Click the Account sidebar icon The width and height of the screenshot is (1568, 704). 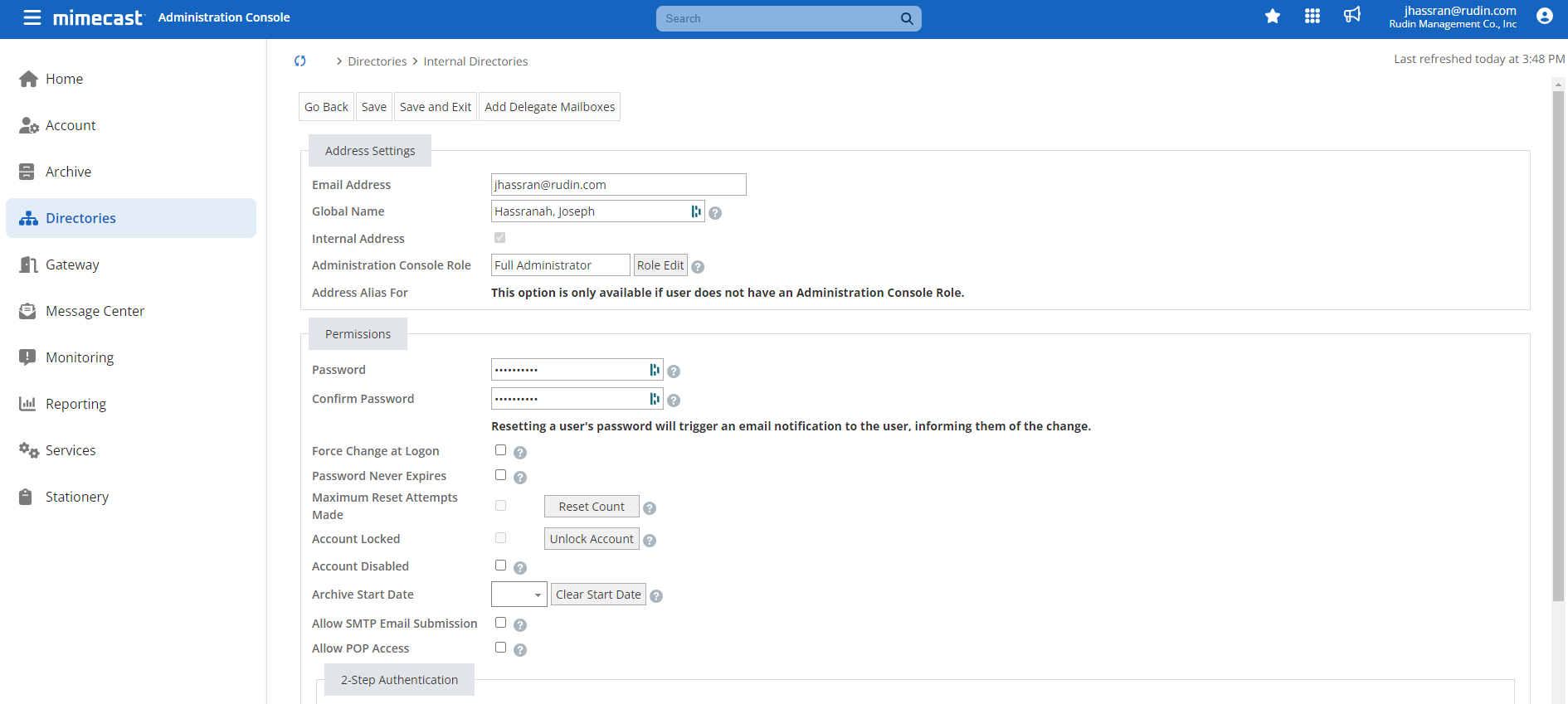click(x=29, y=125)
